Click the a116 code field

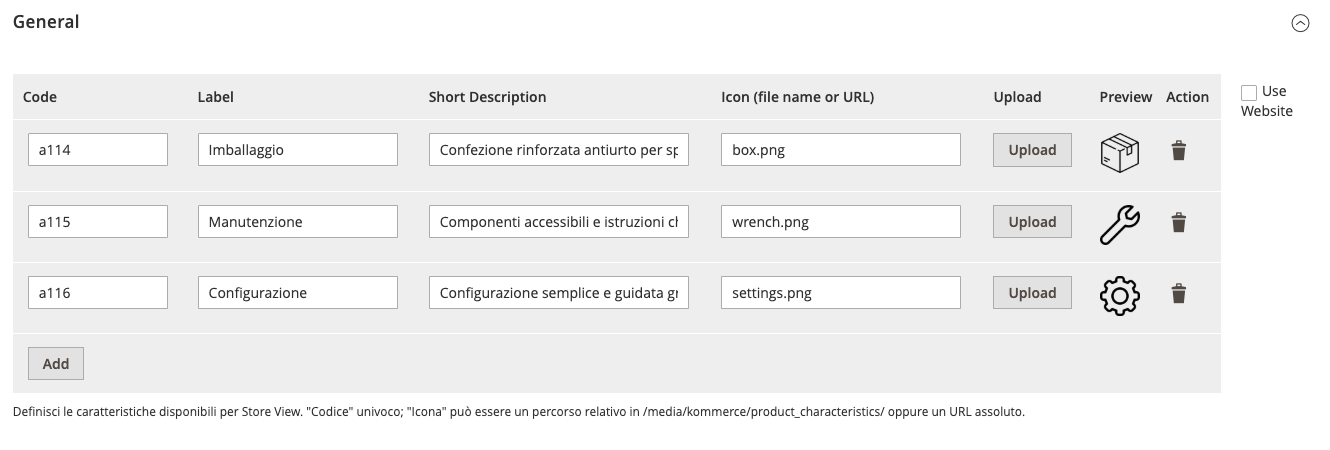[98, 293]
